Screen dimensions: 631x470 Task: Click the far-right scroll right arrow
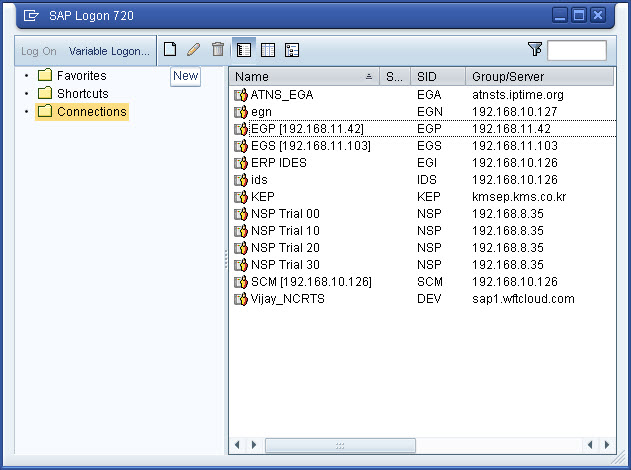(607, 445)
